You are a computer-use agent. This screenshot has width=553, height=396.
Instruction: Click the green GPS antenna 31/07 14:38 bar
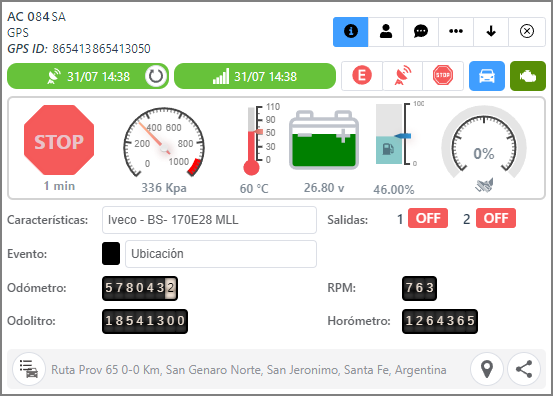coord(88,76)
